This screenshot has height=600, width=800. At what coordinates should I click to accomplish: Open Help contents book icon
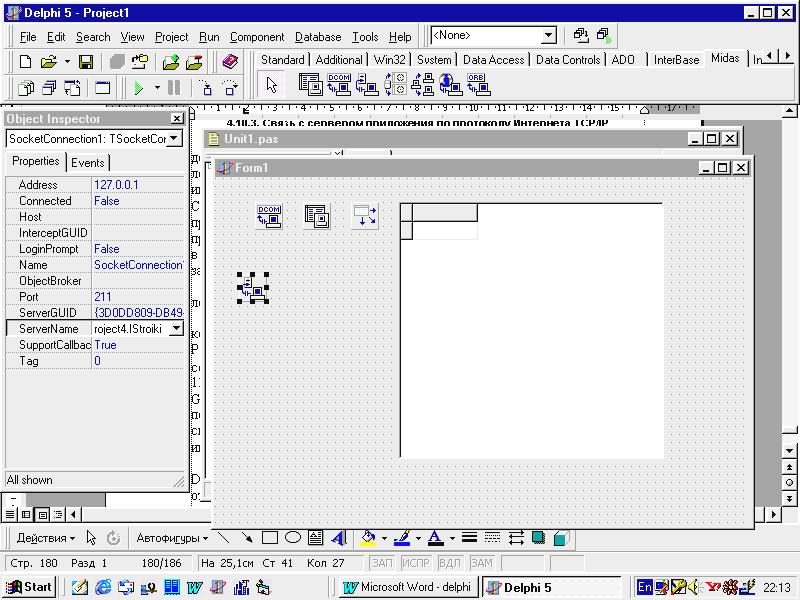tap(231, 62)
